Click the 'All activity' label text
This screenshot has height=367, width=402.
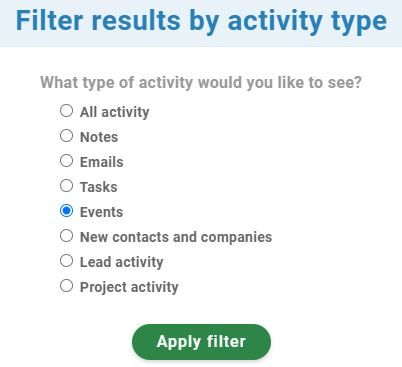pos(114,112)
